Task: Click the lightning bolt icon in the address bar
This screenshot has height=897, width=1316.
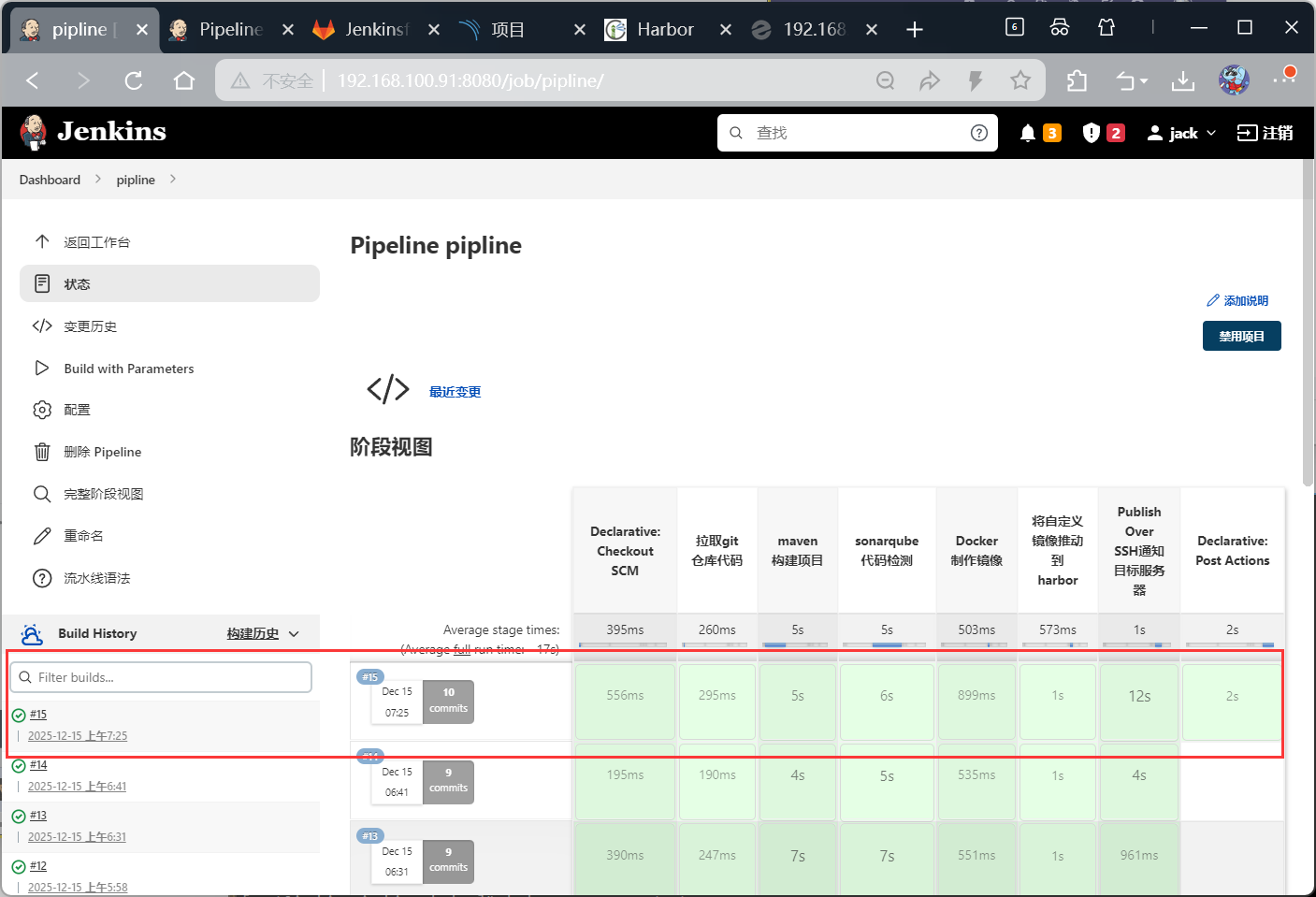Action: point(976,80)
